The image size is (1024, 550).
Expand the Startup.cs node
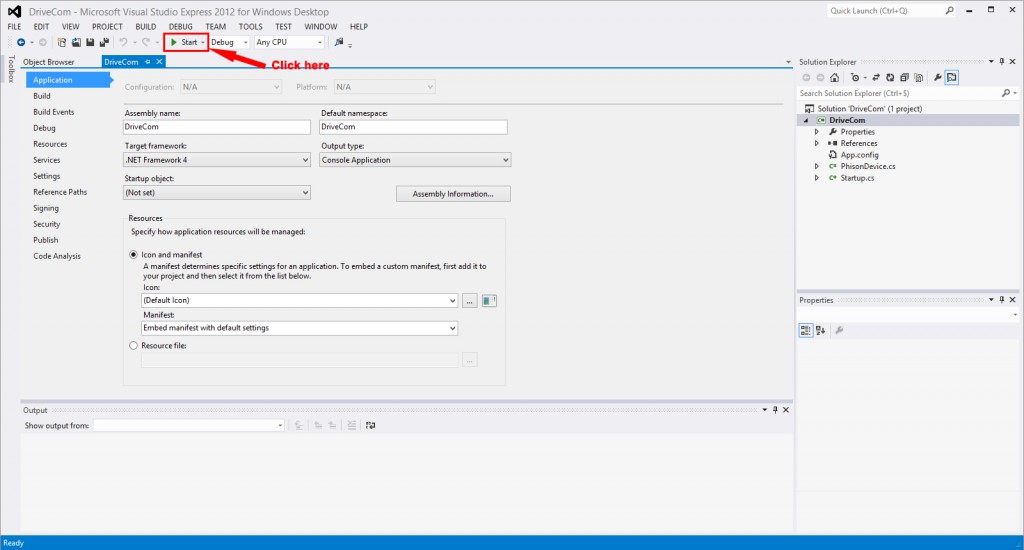(x=816, y=178)
